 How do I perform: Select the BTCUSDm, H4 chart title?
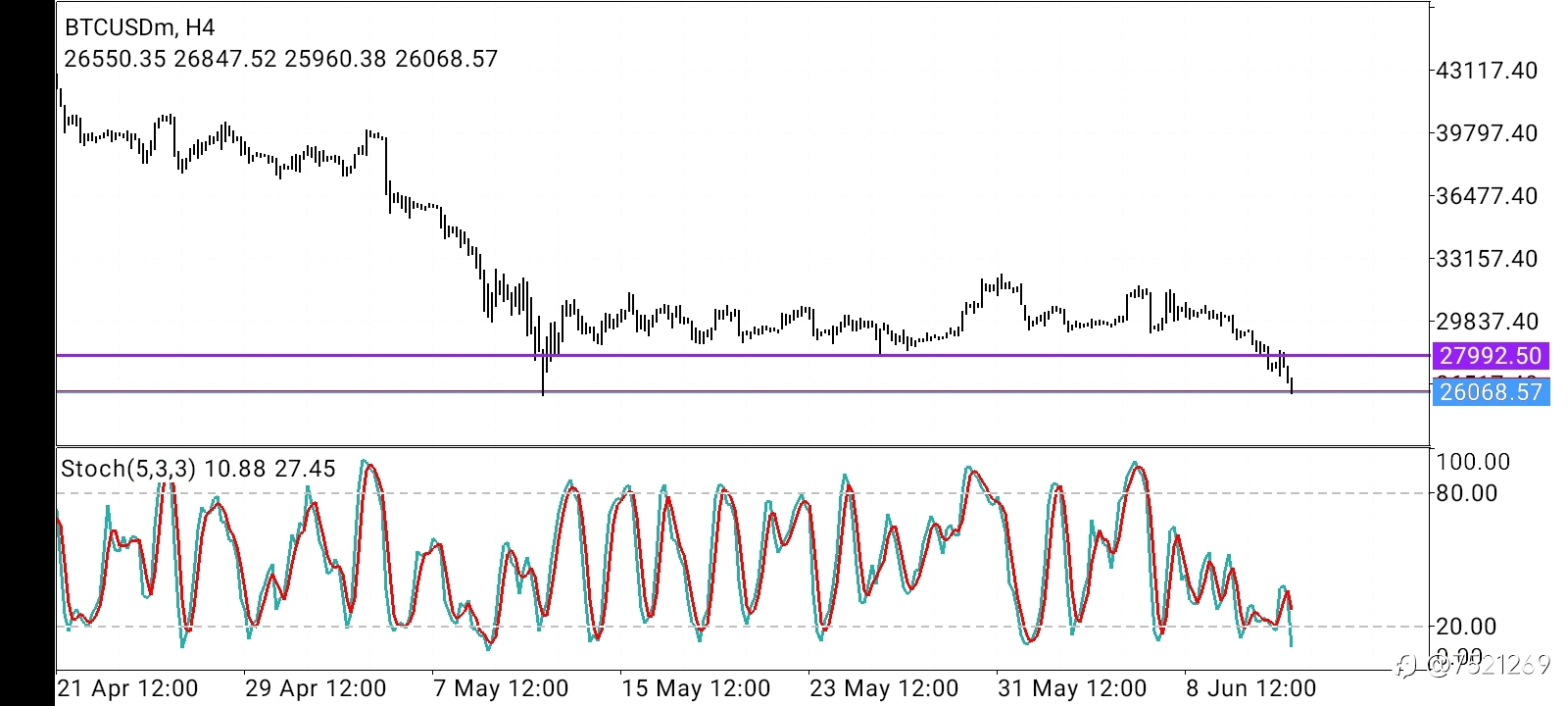[x=140, y=27]
